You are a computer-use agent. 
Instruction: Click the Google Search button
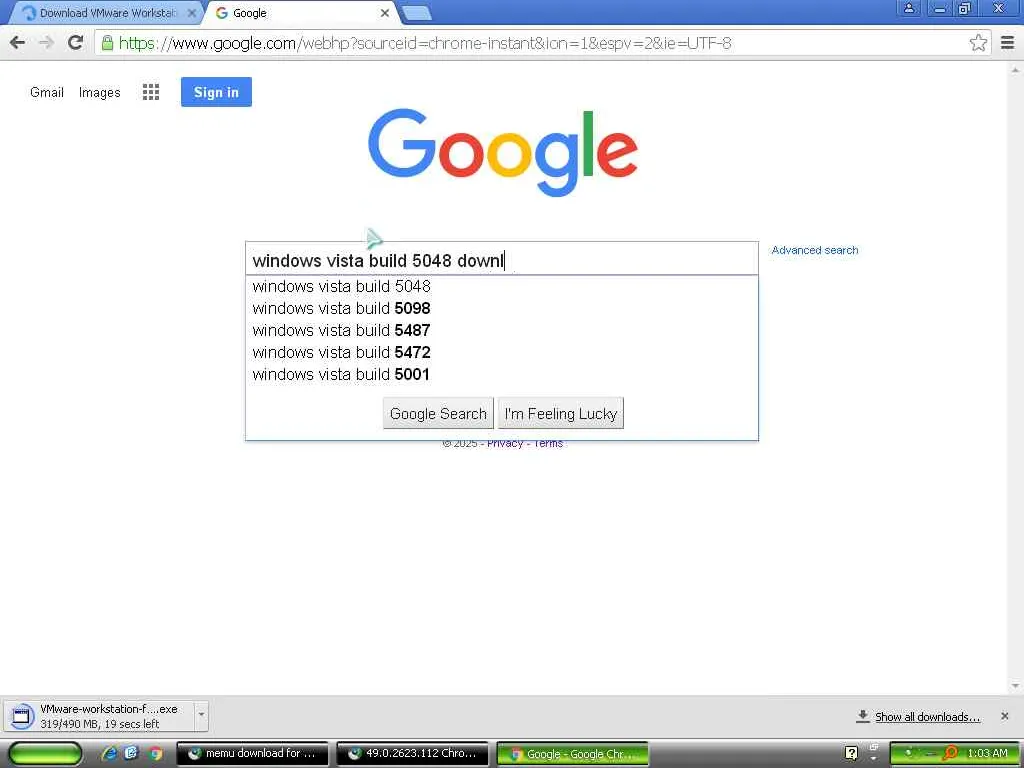(x=438, y=413)
